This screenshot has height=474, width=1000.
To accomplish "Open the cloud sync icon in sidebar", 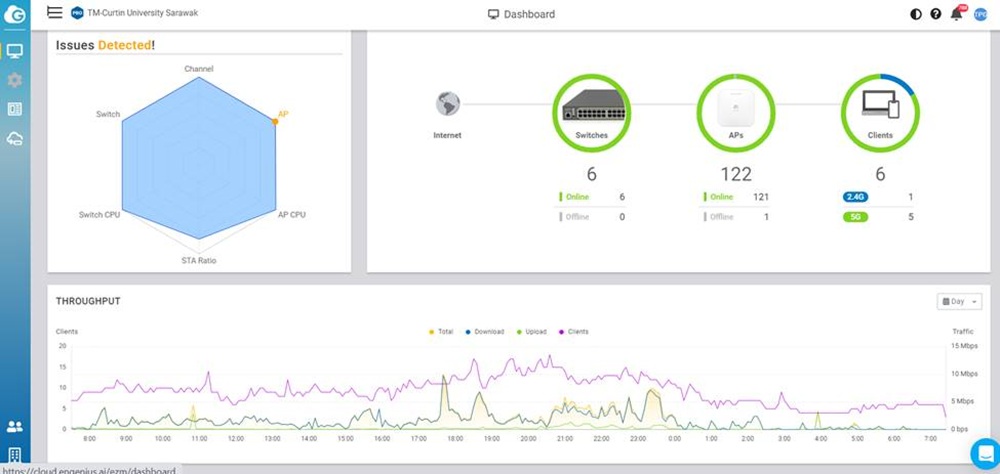I will point(15,138).
